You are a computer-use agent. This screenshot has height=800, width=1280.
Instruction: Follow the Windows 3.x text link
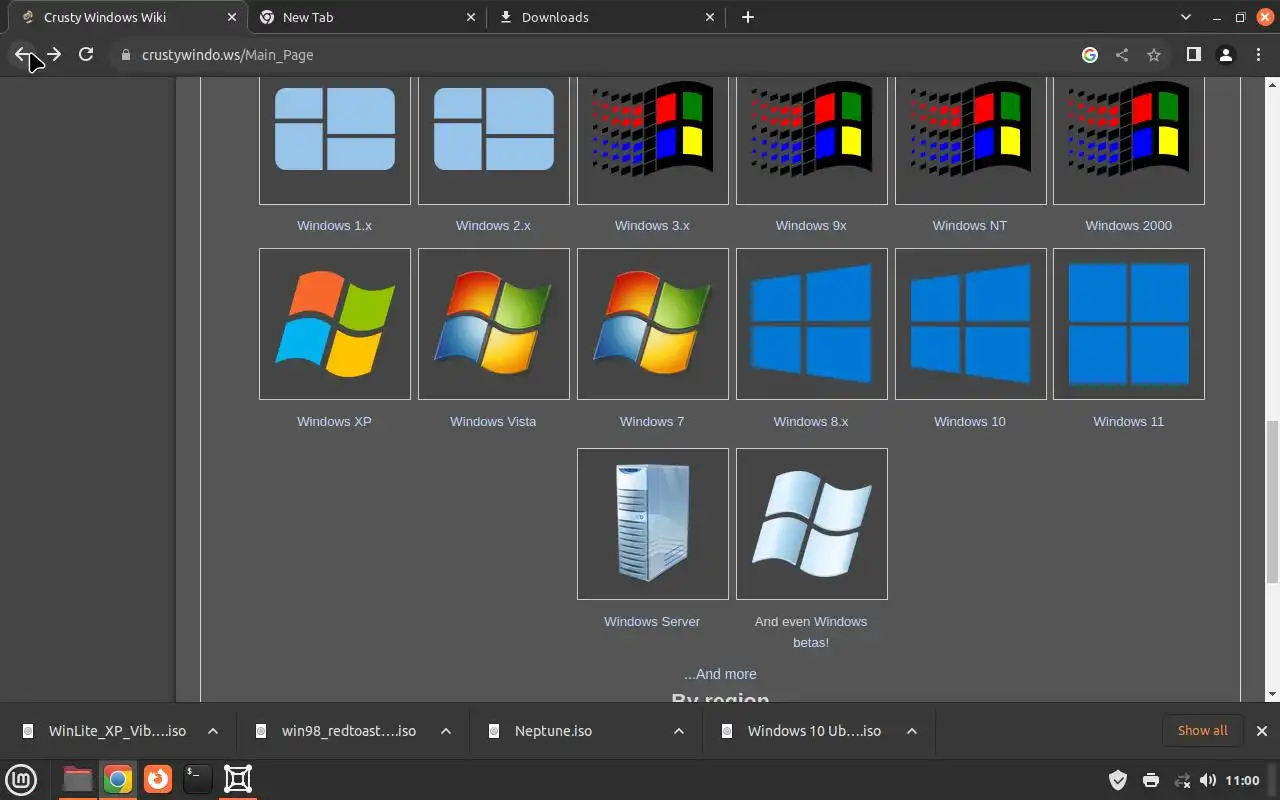coord(652,226)
